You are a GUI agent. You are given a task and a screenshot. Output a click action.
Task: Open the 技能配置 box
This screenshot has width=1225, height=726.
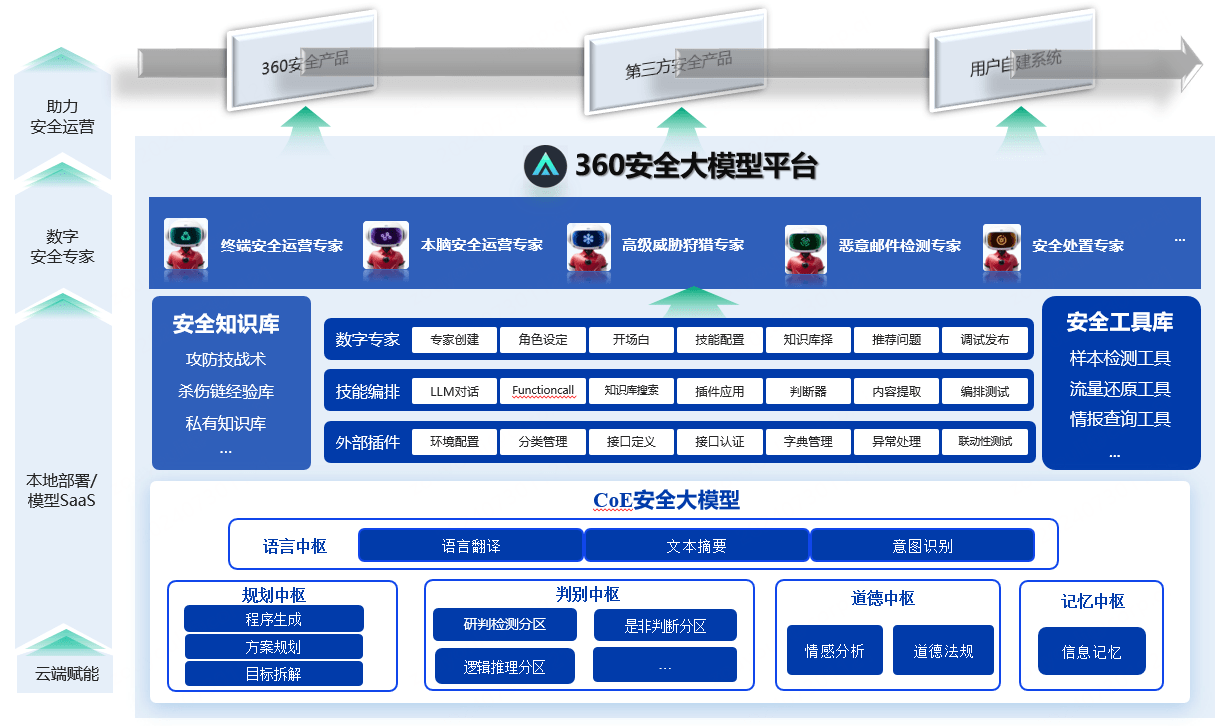pyautogui.click(x=720, y=340)
